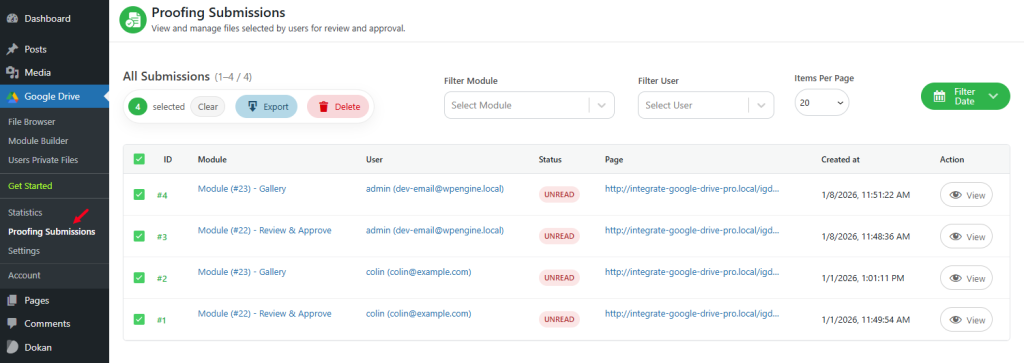Click the Posts pushpin icon
This screenshot has width=1024, height=363.
pos(12,50)
